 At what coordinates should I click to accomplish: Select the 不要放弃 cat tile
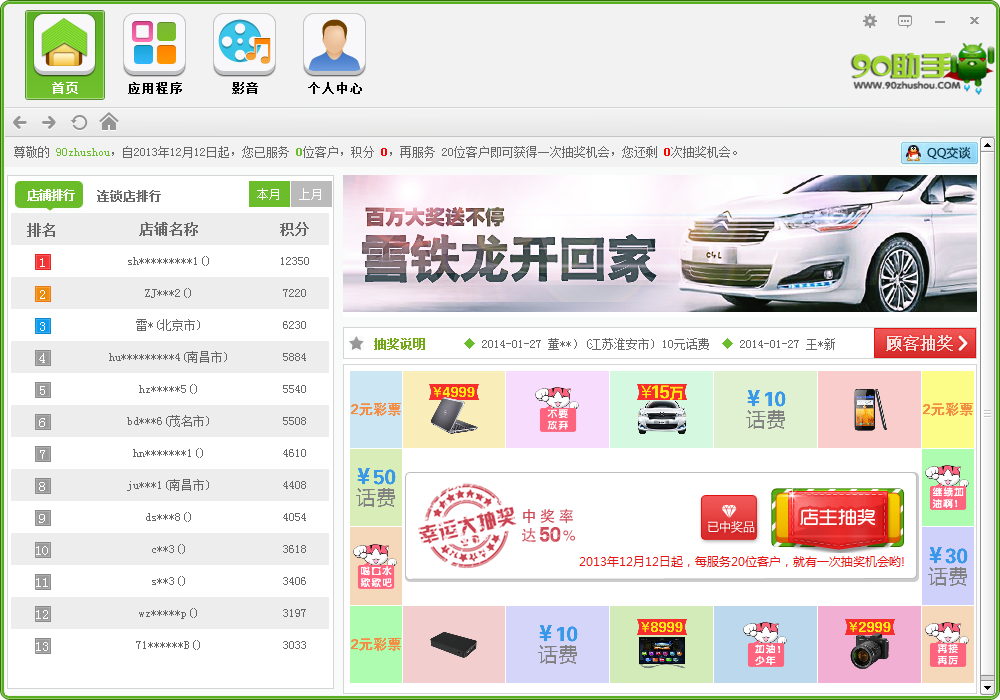pos(557,409)
